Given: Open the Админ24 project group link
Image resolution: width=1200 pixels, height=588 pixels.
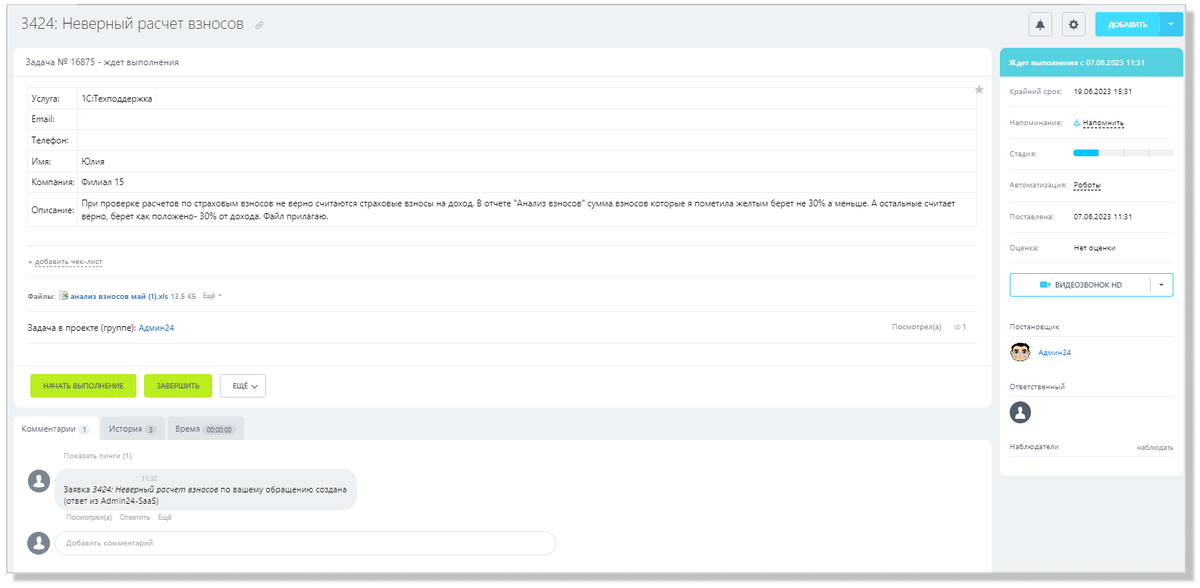Looking at the screenshot, I should 156,327.
